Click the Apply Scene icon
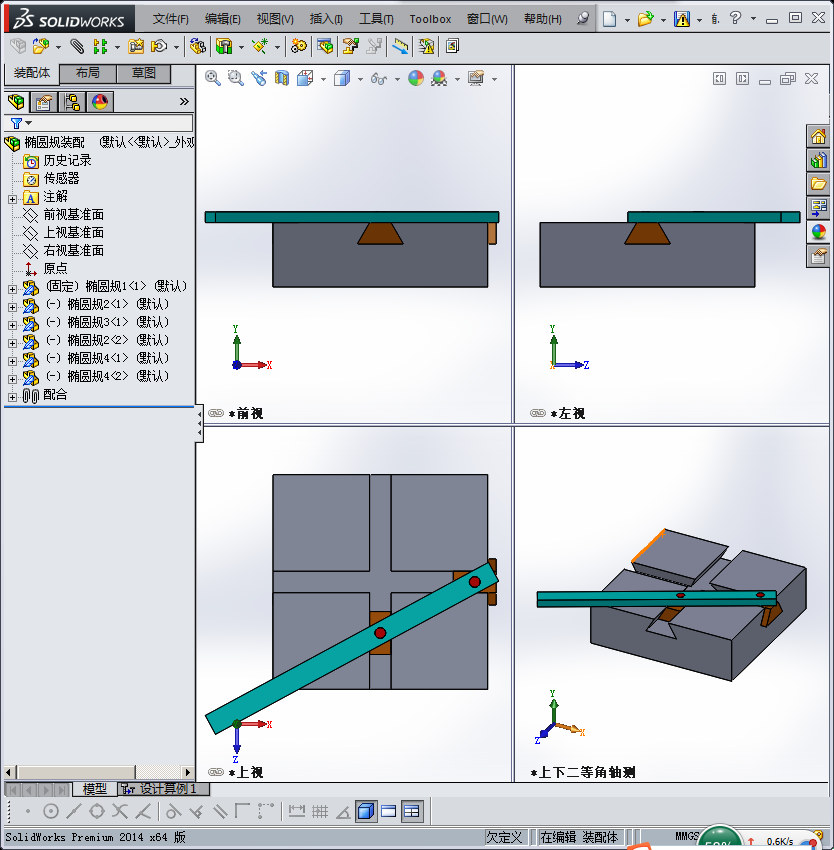834x850 pixels. point(439,79)
